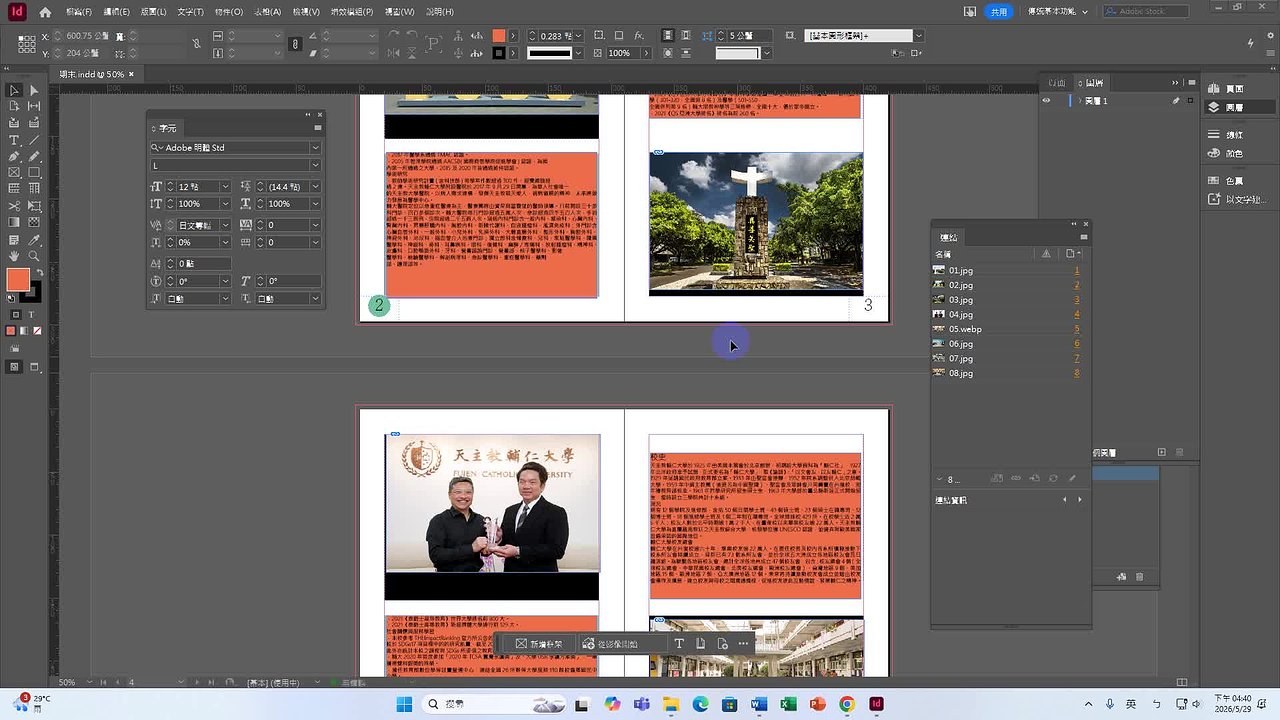
Task: Open the 檔案(F) menu
Action: [x=79, y=12]
